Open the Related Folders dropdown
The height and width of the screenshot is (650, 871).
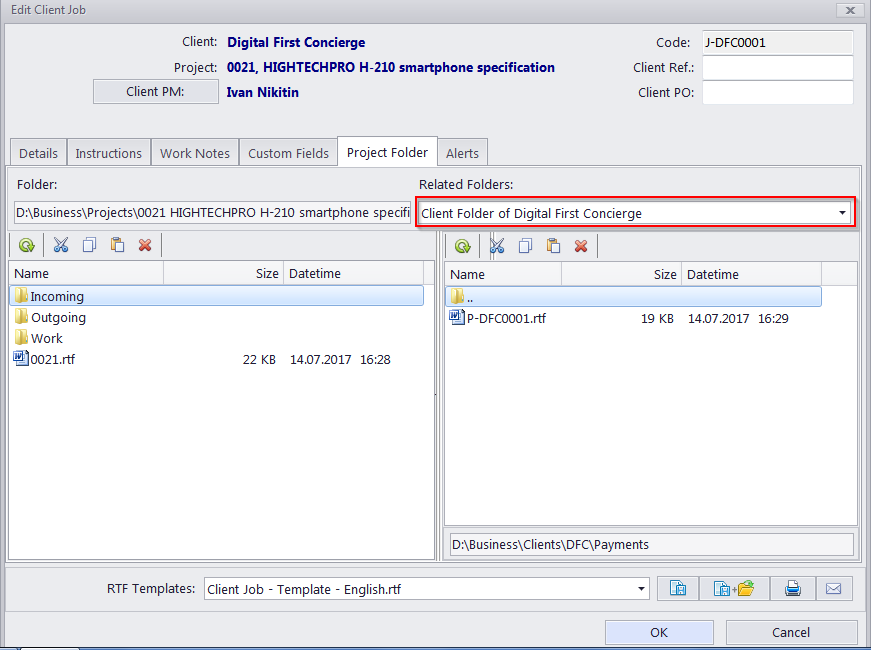pyautogui.click(x=842, y=213)
